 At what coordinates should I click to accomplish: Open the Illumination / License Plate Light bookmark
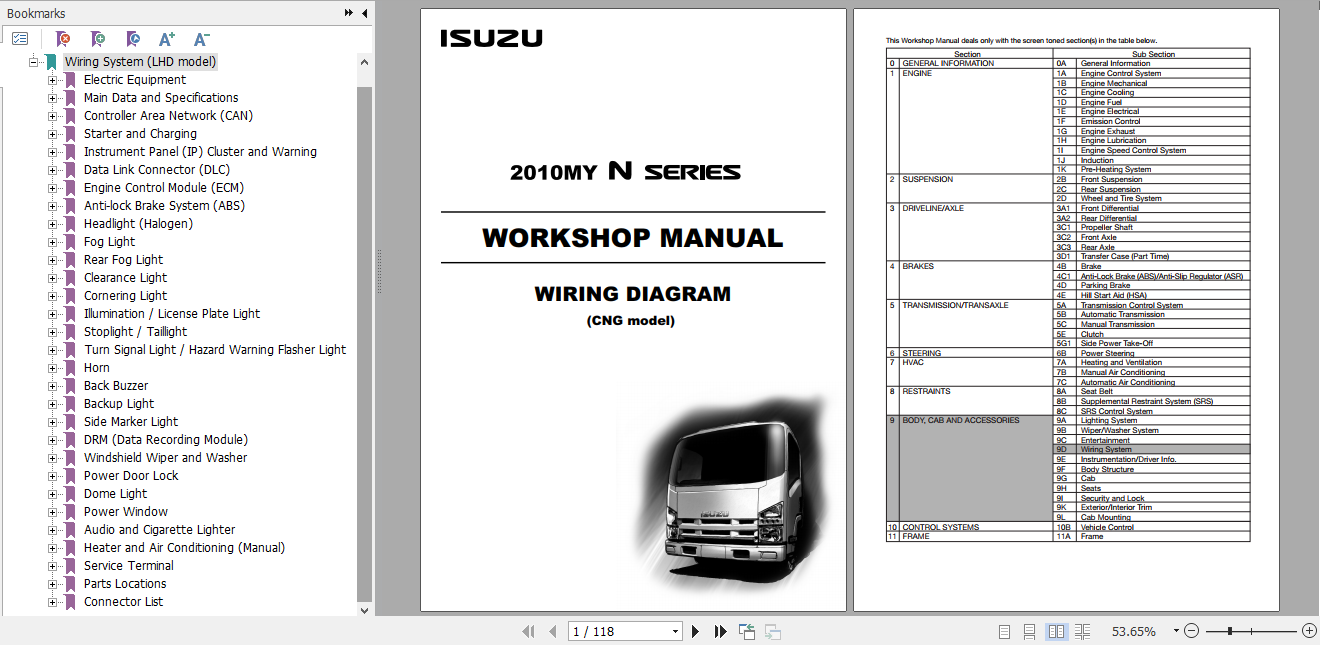pos(172,314)
